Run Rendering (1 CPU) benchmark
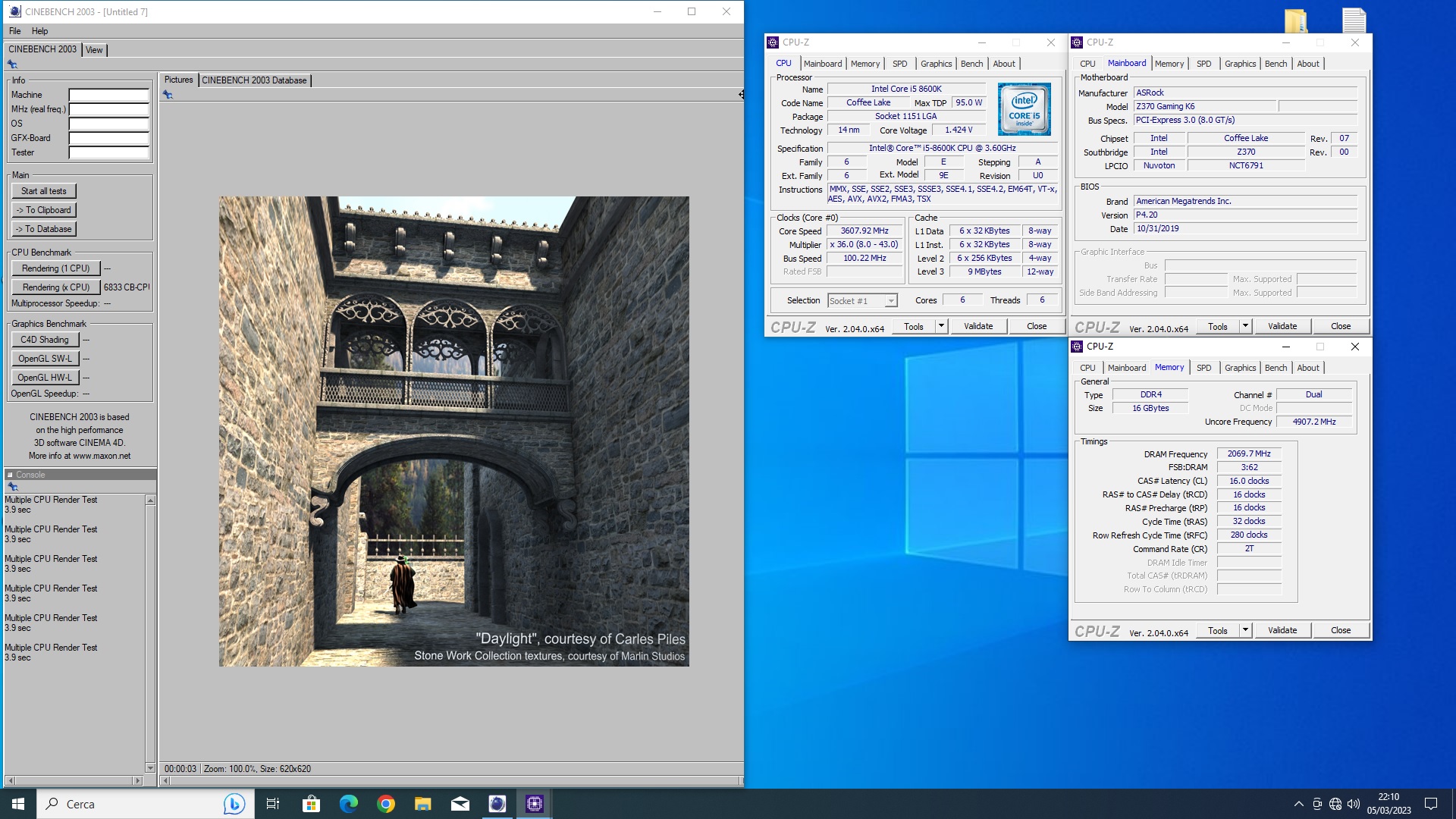This screenshot has width=1456, height=819. pos(55,268)
